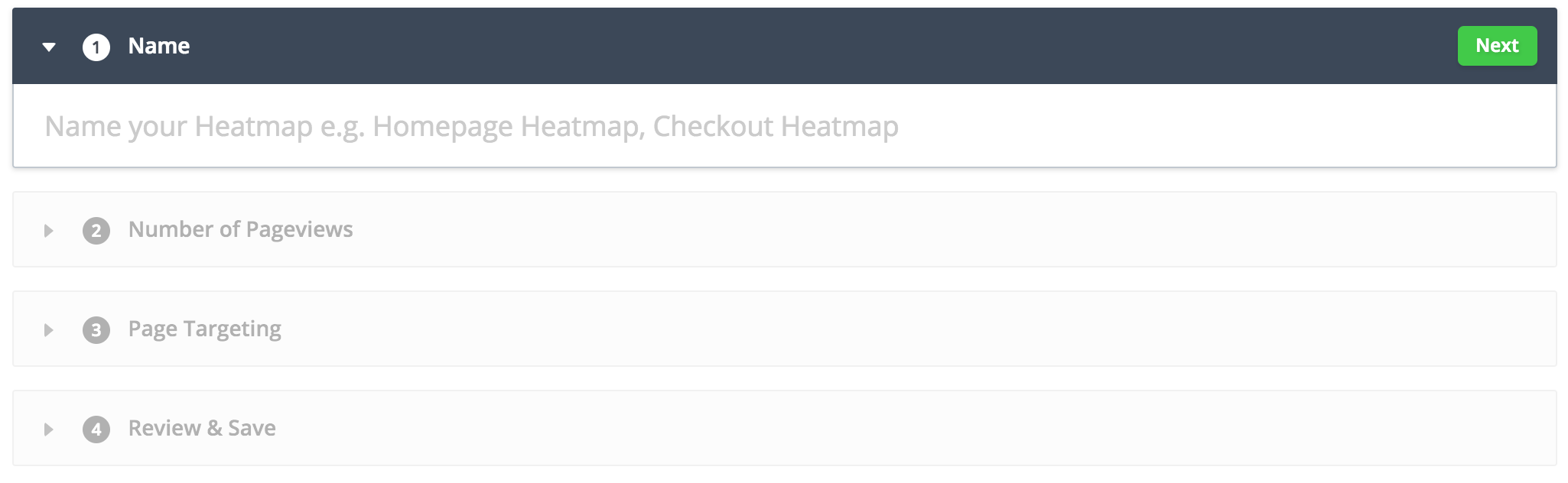The image size is (1568, 483).
Task: Open the Page Targeting step label
Action: click(204, 329)
